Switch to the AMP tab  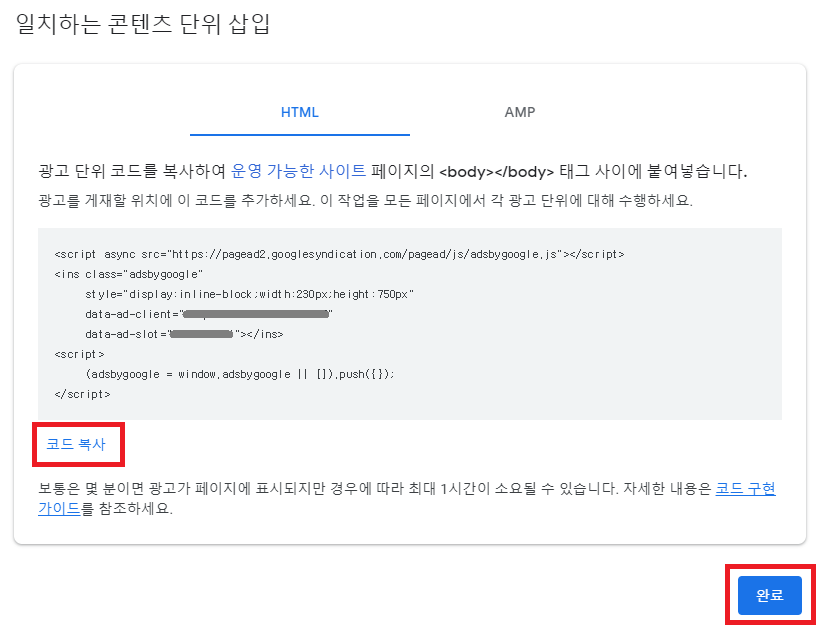pyautogui.click(x=520, y=113)
